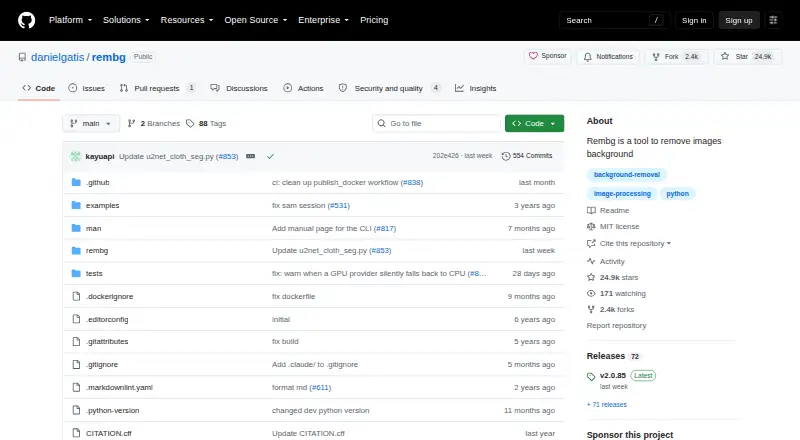Open the tests folder

[94, 274]
